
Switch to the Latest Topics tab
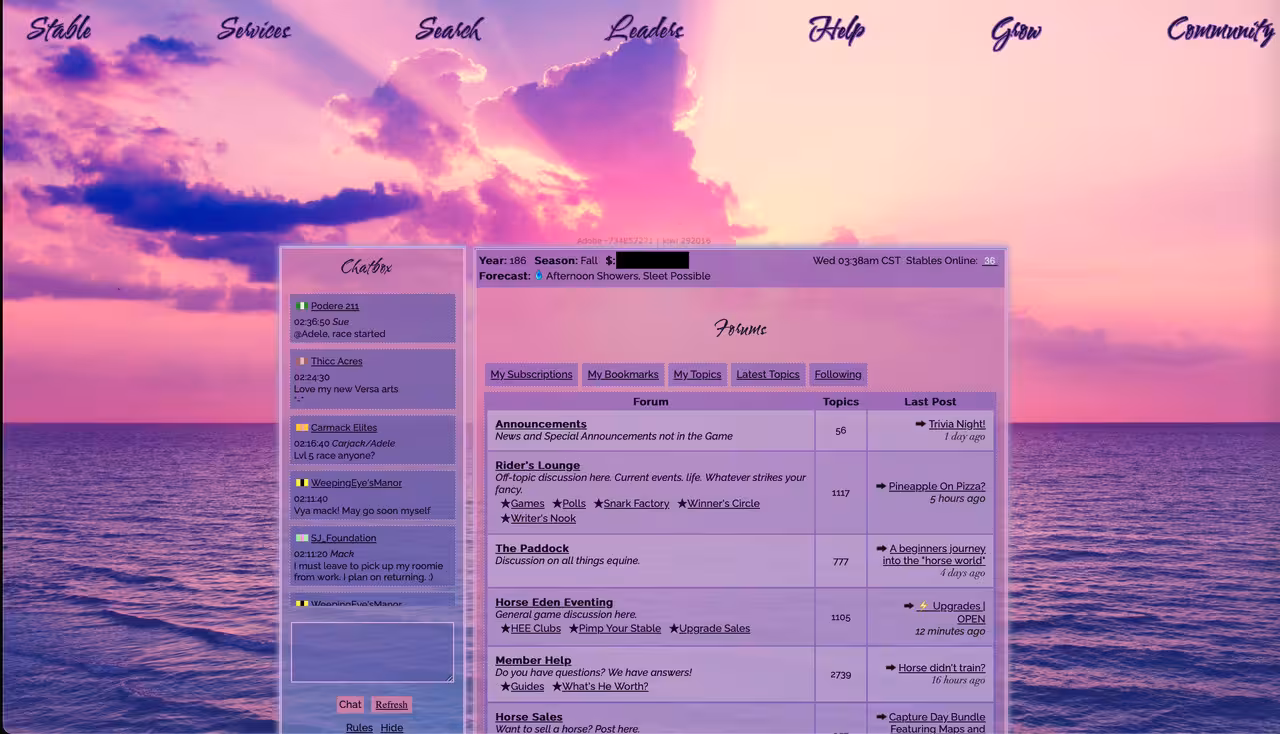tap(768, 374)
